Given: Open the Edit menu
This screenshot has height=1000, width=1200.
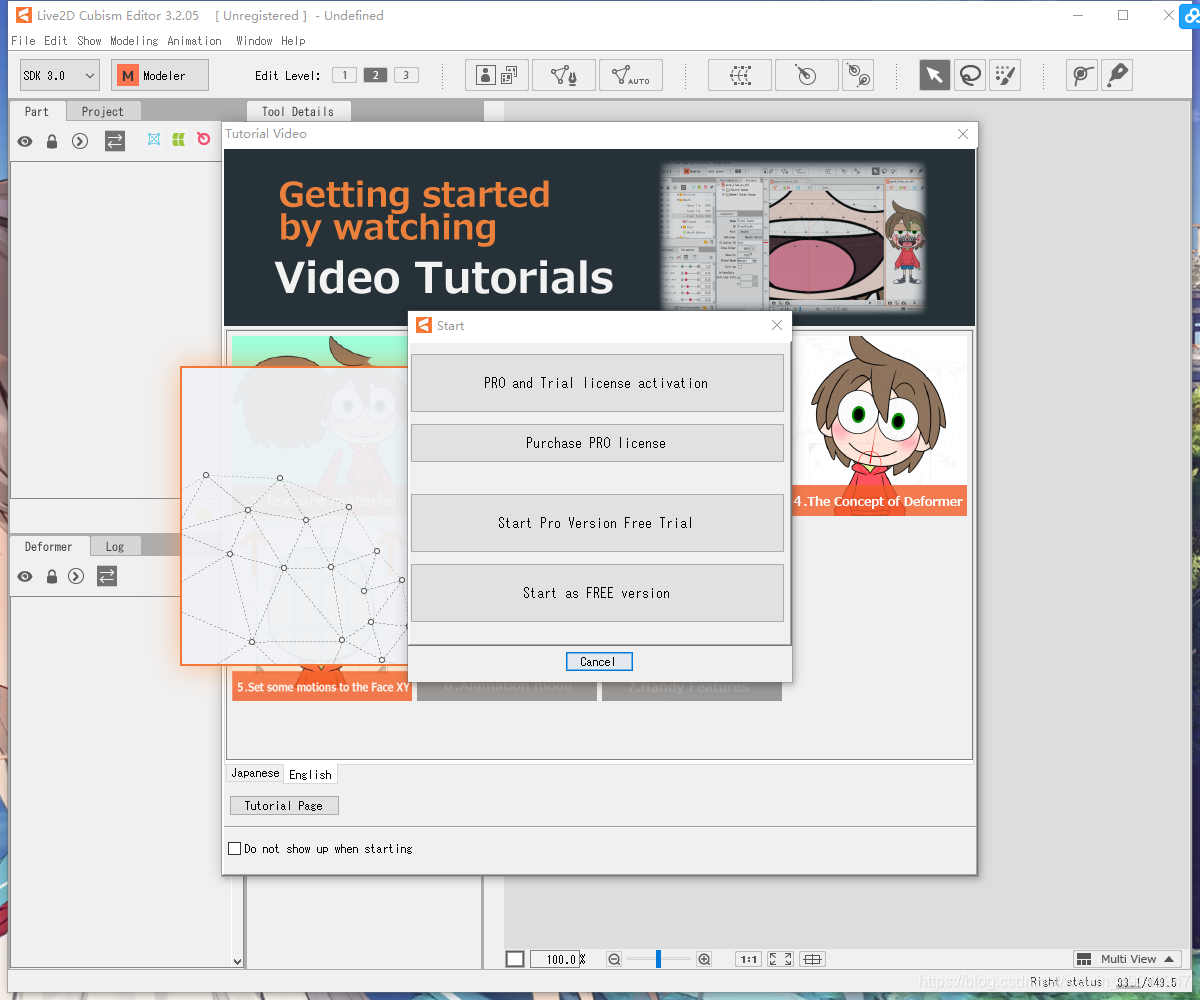Looking at the screenshot, I should point(56,41).
